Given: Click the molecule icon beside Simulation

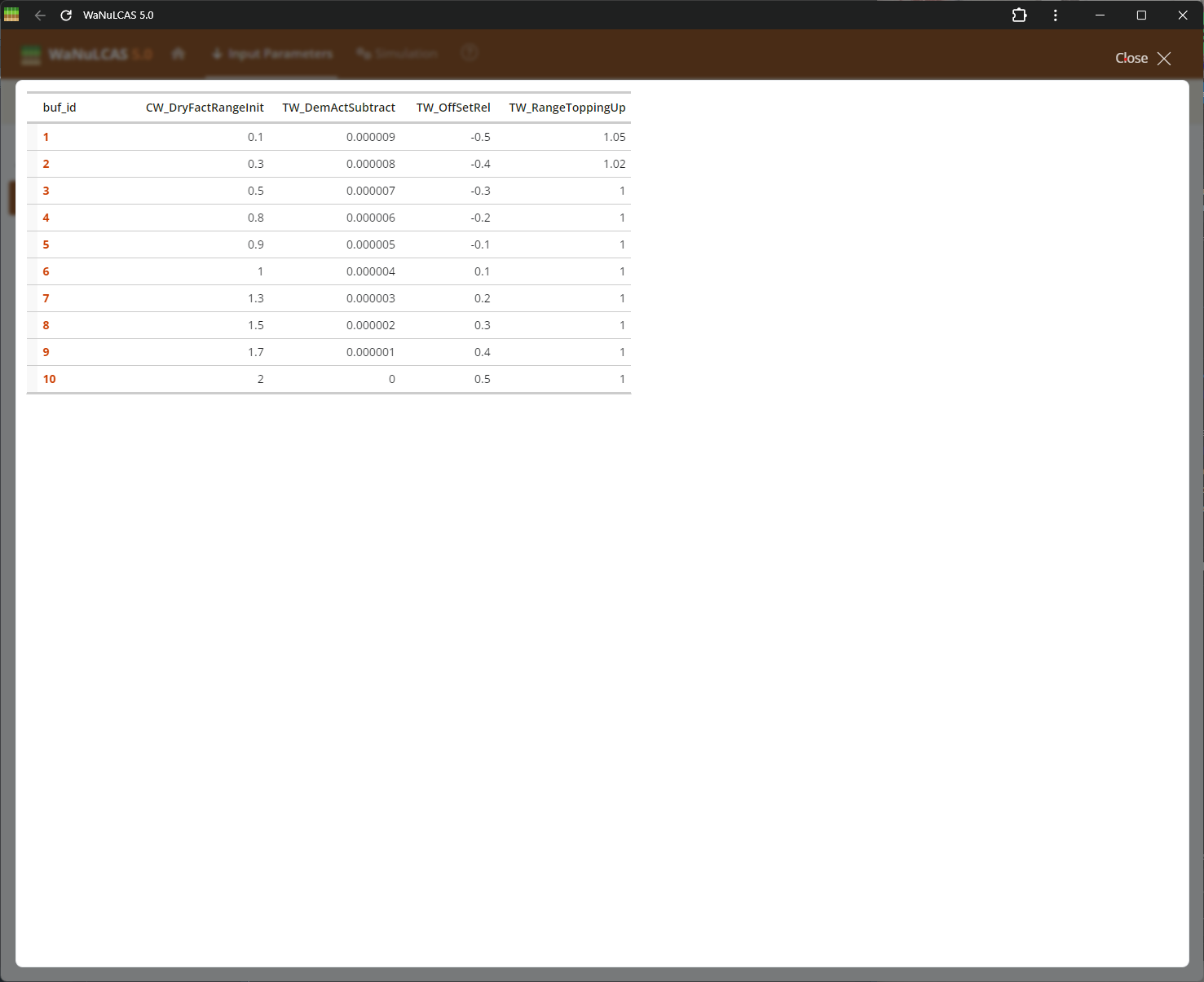Looking at the screenshot, I should tap(363, 53).
